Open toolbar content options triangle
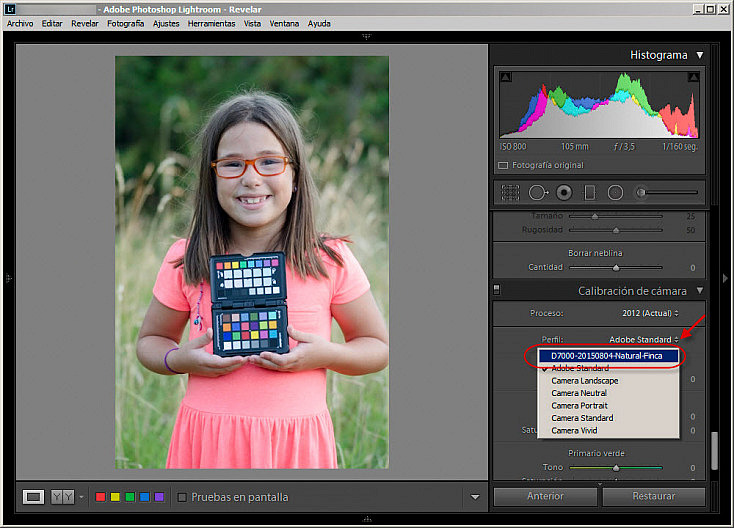734x528 pixels. point(475,497)
